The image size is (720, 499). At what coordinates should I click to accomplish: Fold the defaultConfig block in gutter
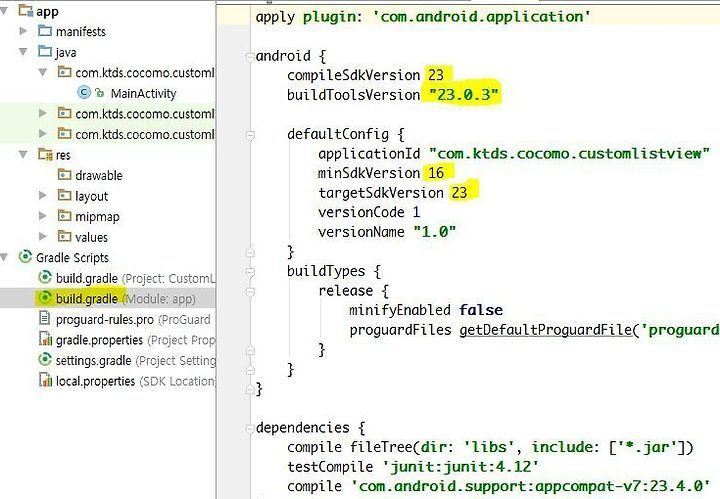[x=250, y=135]
